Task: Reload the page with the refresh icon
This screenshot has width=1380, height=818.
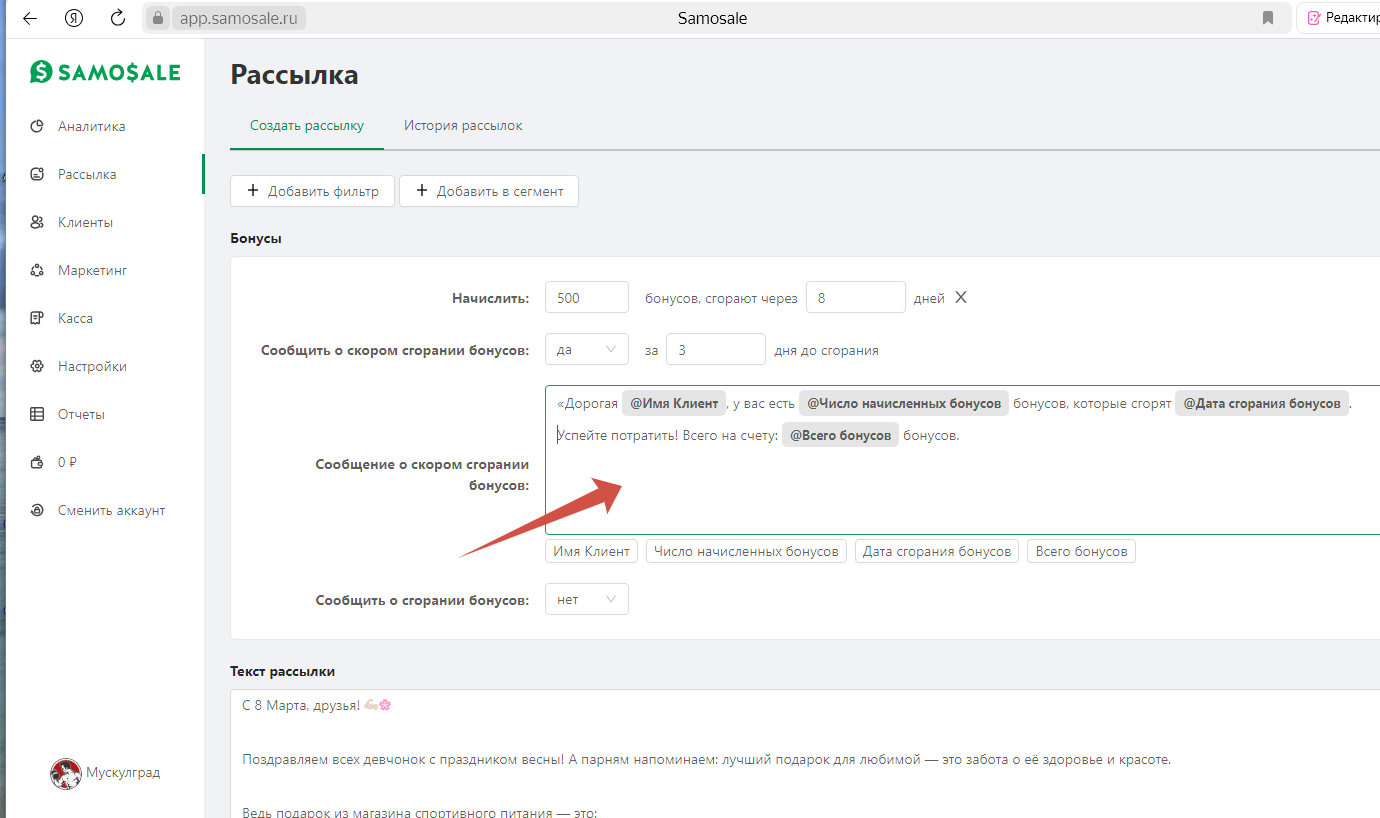Action: coord(118,18)
